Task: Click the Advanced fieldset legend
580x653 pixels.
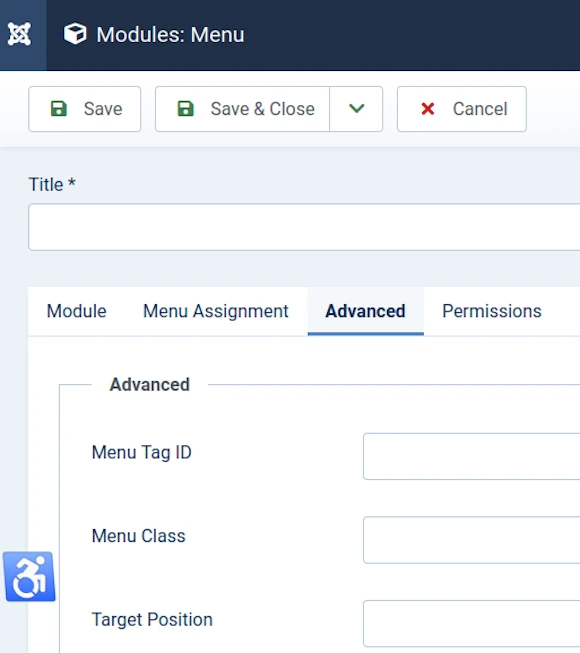Action: [149, 384]
